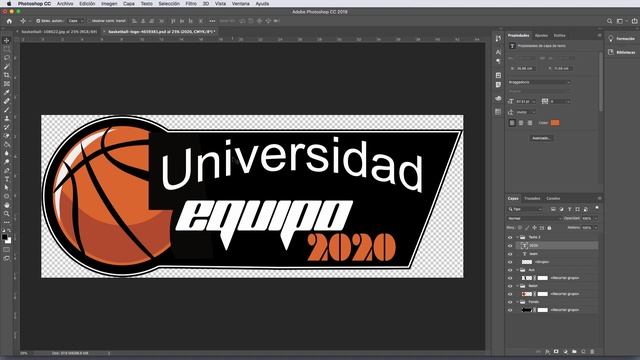Select the Zoom tool in the toolbox

click(x=7, y=213)
